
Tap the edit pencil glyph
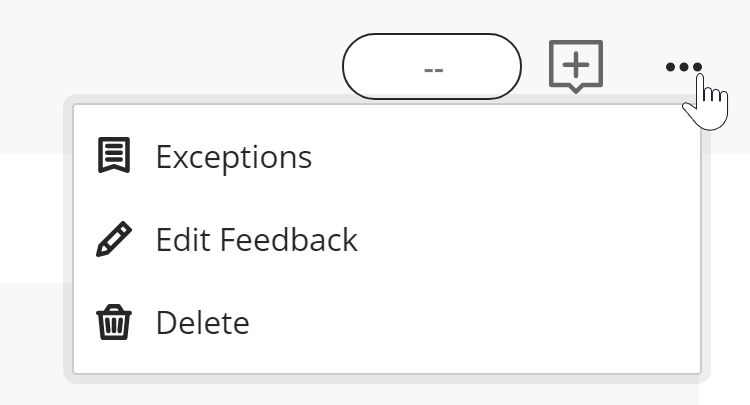113,240
